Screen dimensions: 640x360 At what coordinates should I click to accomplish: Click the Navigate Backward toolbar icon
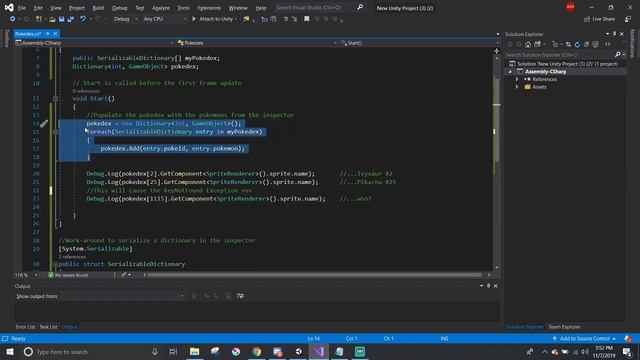click(x=12, y=19)
